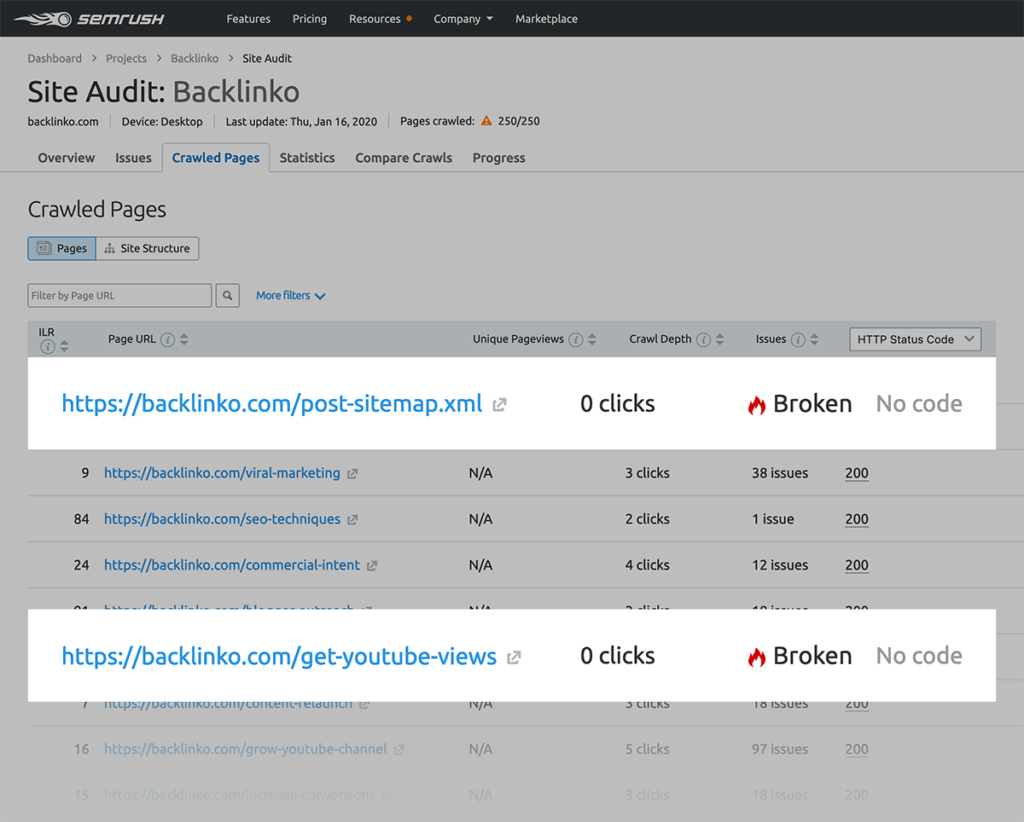1024x822 pixels.
Task: Switch to the Statistics tab
Action: pos(307,157)
